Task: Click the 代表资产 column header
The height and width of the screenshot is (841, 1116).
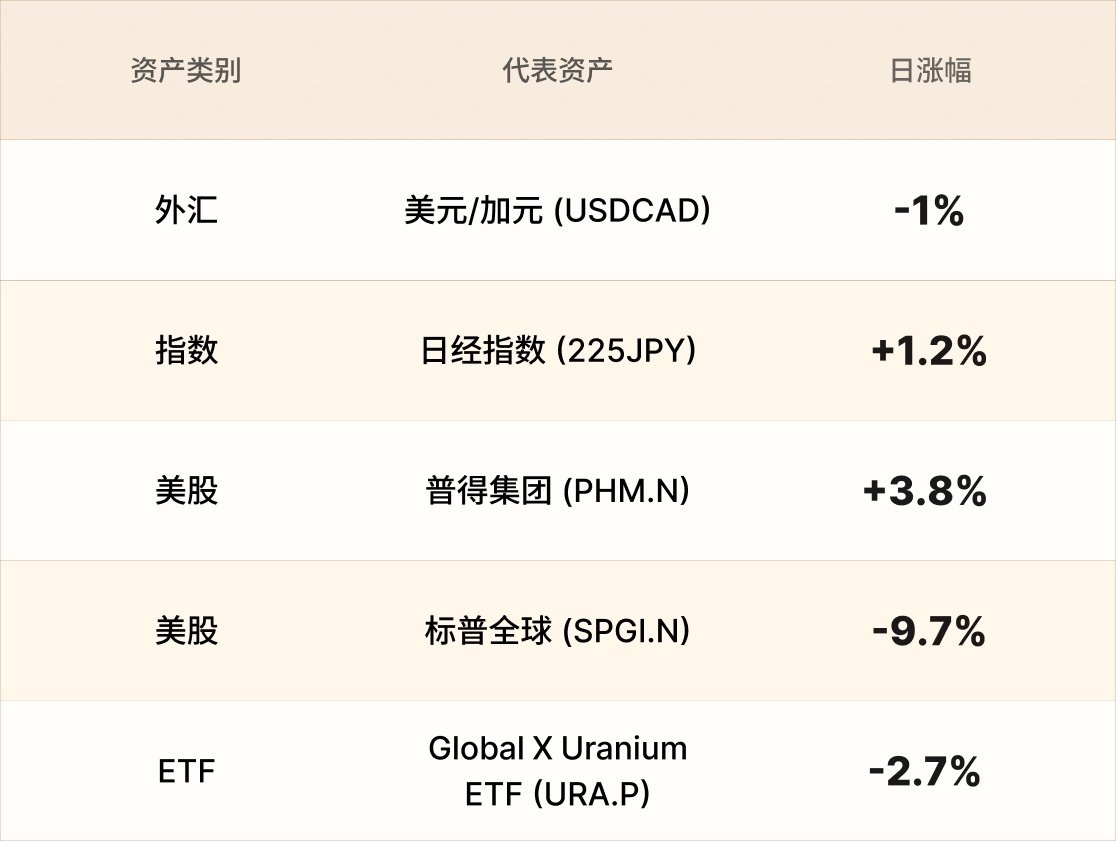Action: [557, 71]
